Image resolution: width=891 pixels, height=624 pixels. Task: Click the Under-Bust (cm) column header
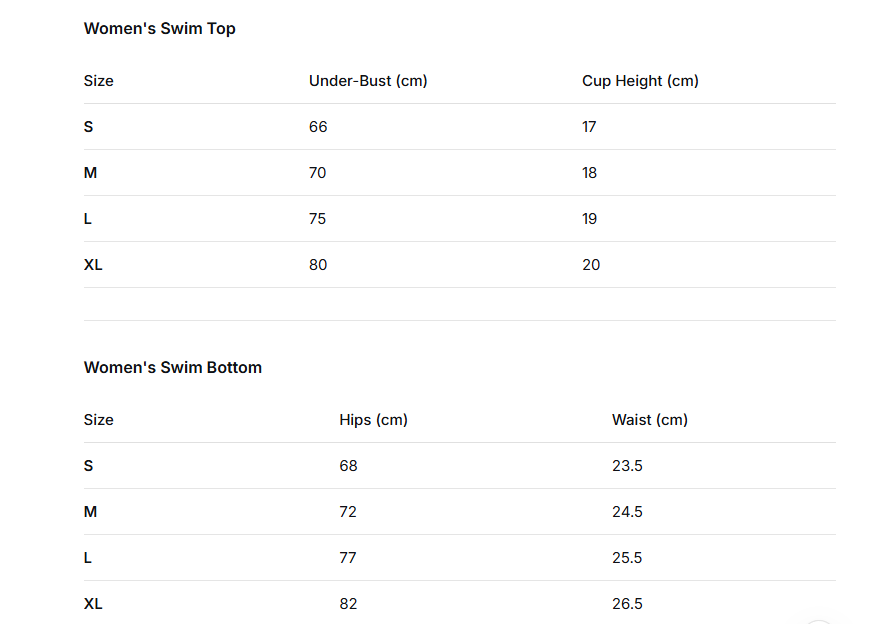coord(368,81)
